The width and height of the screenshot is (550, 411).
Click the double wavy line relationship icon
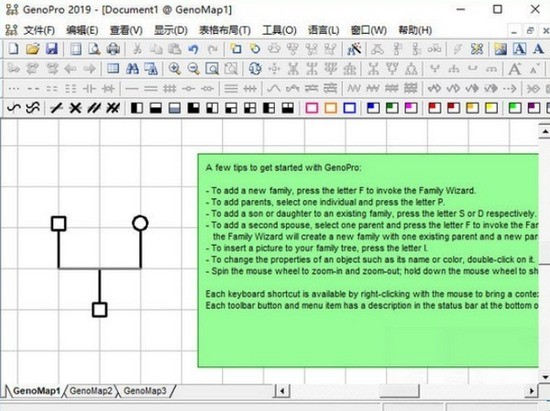point(33,108)
